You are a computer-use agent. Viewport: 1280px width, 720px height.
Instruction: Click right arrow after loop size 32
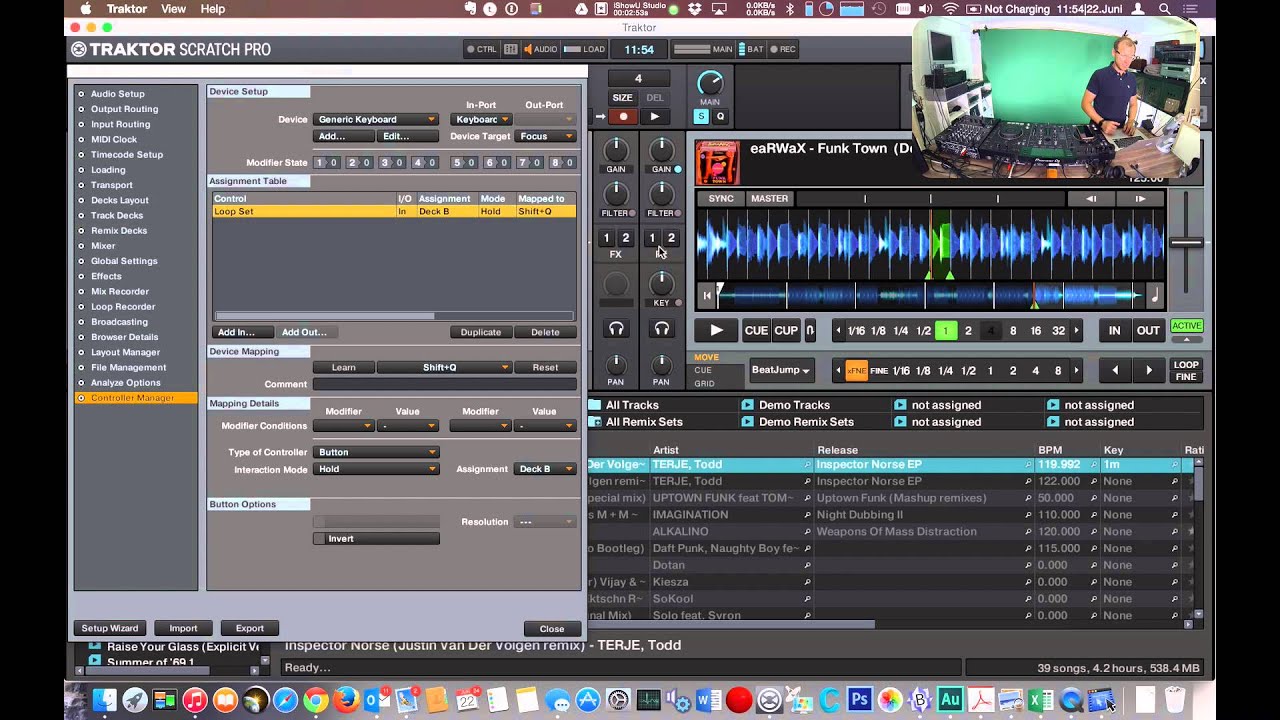pyautogui.click(x=1077, y=331)
